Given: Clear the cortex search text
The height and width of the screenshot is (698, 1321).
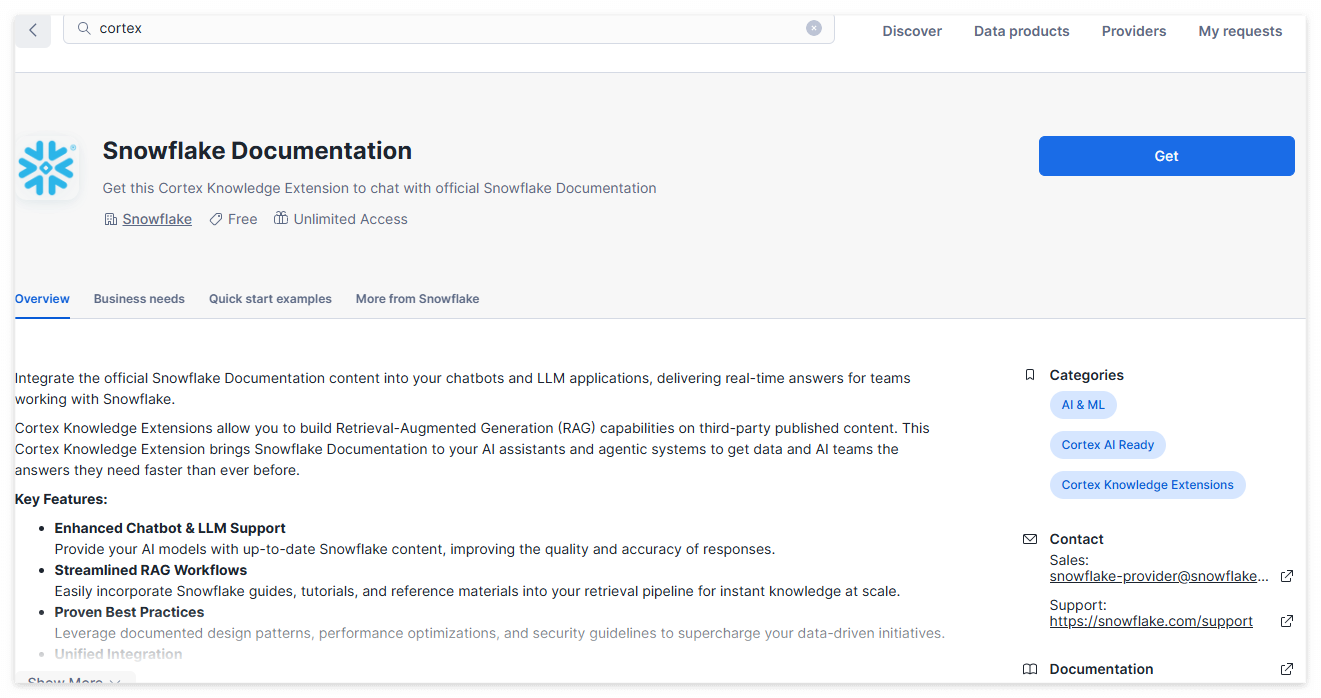Looking at the screenshot, I should click(814, 28).
